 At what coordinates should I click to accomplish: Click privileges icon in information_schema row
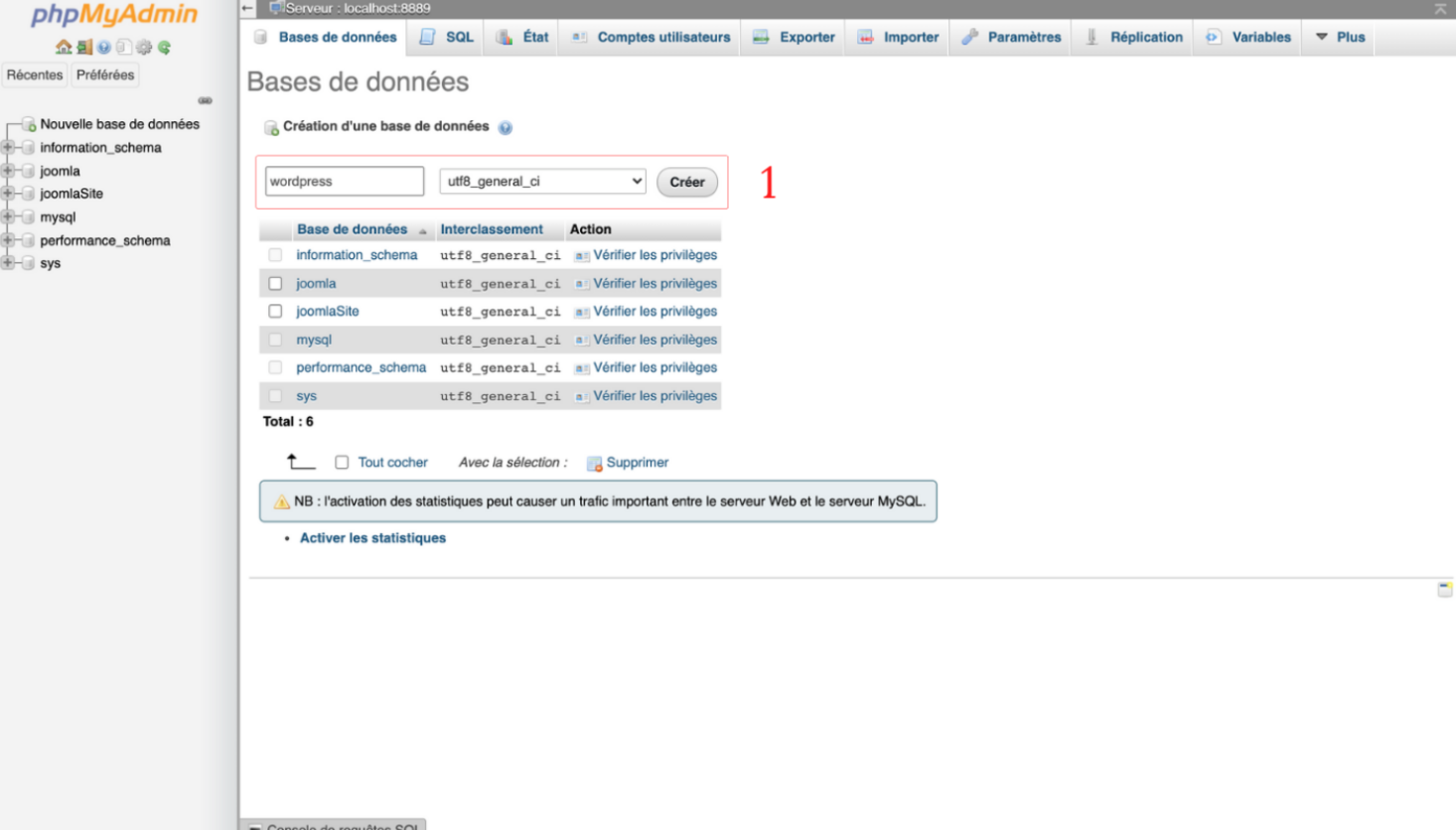pos(582,256)
